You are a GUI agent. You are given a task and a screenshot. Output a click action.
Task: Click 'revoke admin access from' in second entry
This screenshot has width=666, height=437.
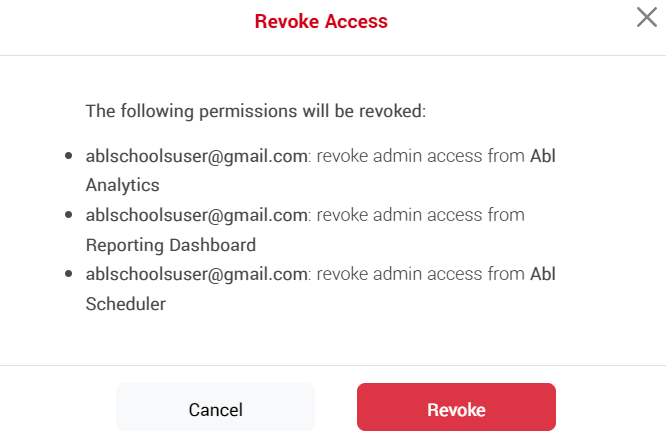coord(420,215)
